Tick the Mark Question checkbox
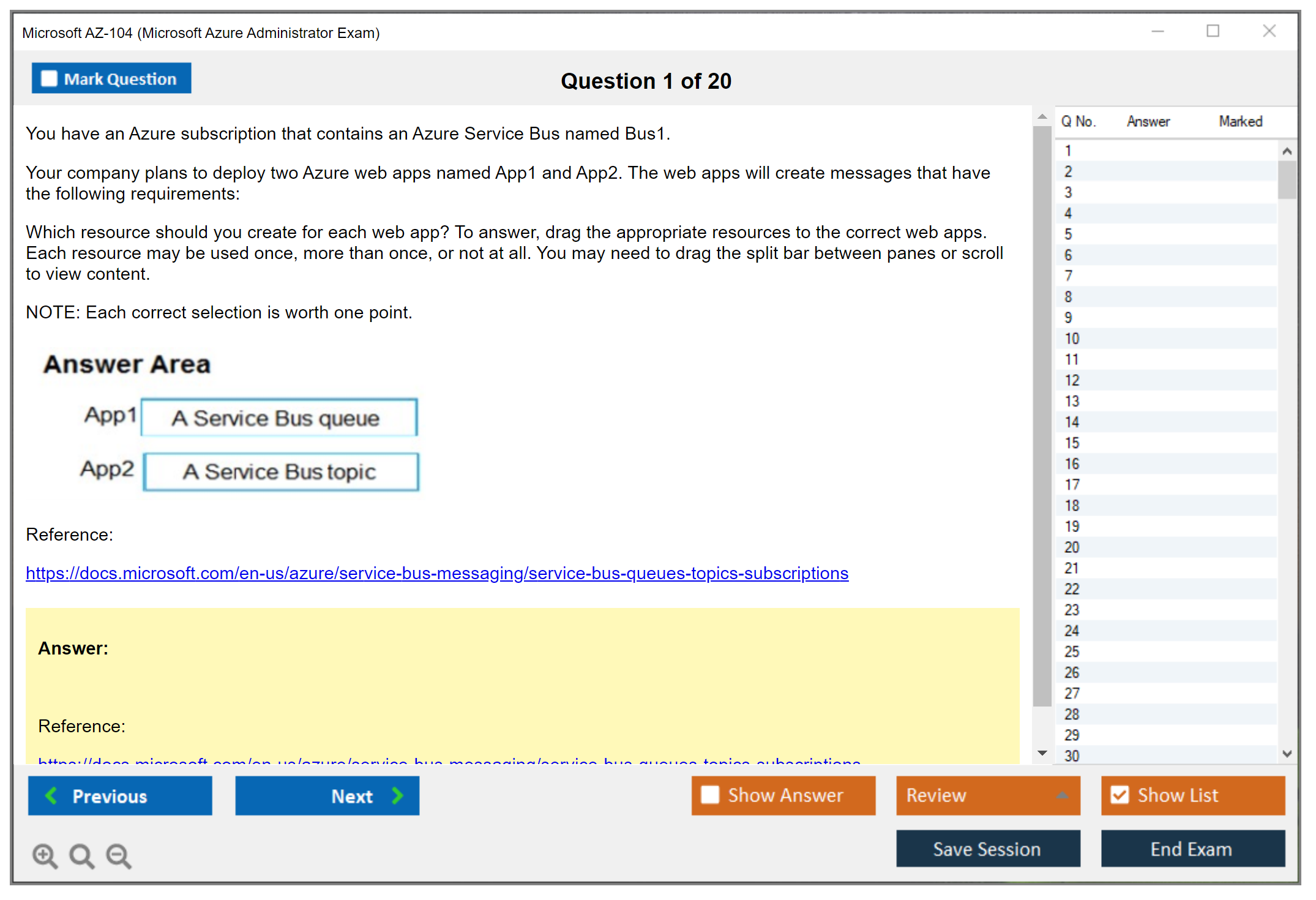This screenshot has height=900, width=1316. 49,78
